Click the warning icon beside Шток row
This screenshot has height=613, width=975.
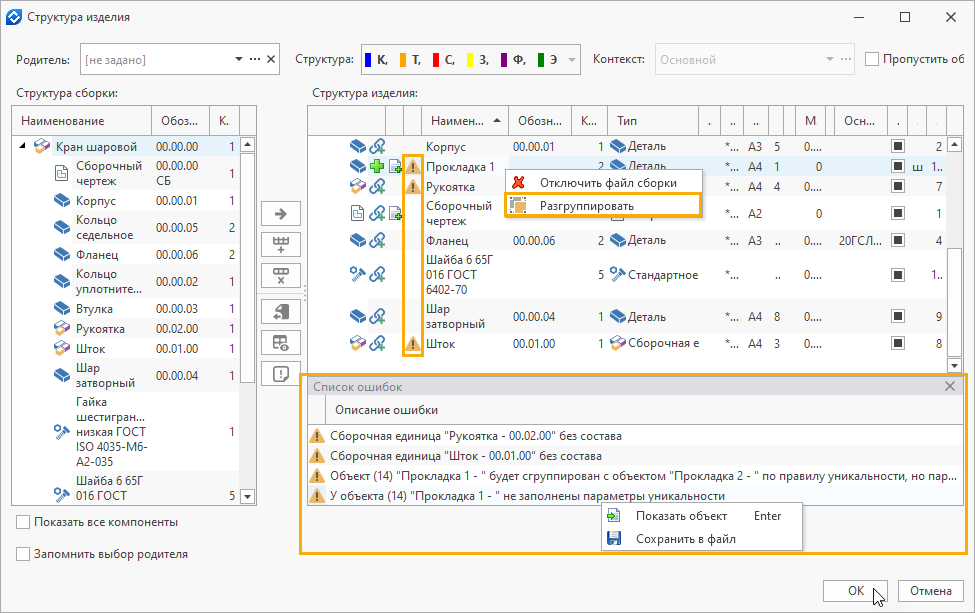(x=412, y=344)
